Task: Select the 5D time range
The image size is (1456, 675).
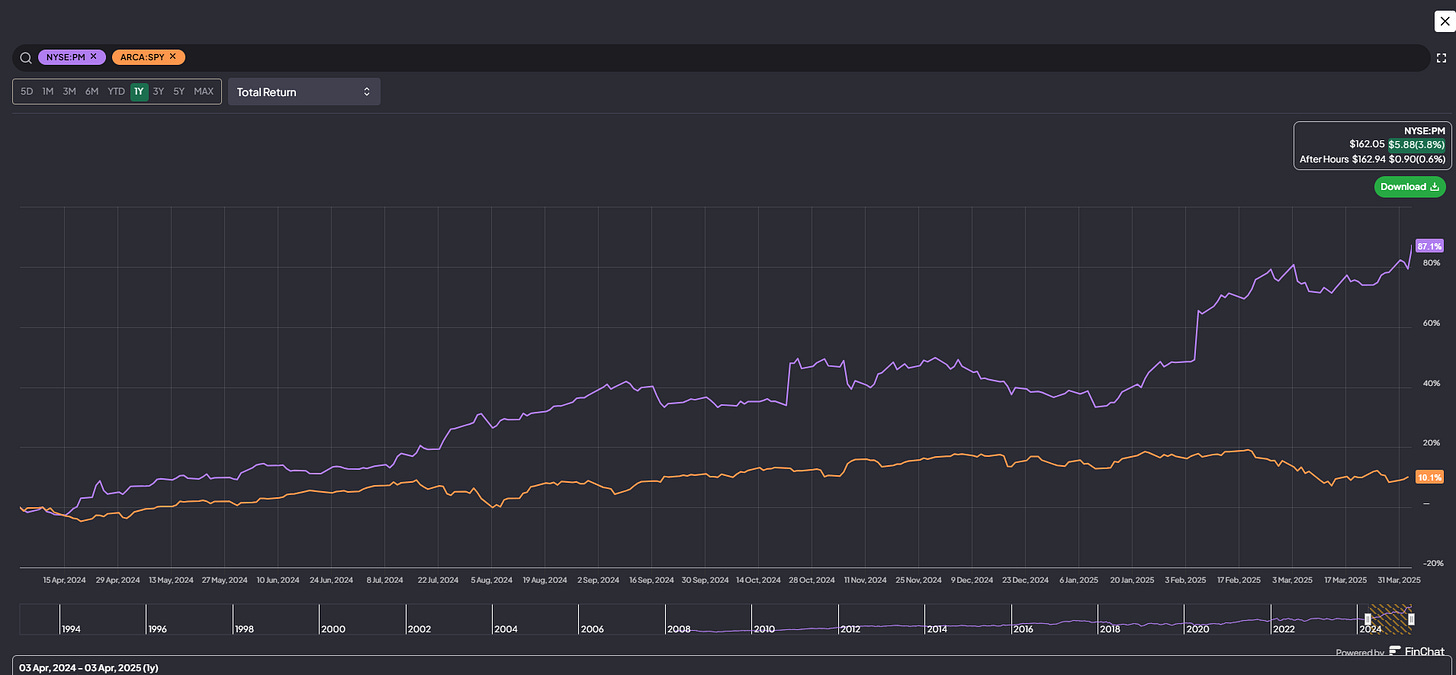Action: coord(27,92)
